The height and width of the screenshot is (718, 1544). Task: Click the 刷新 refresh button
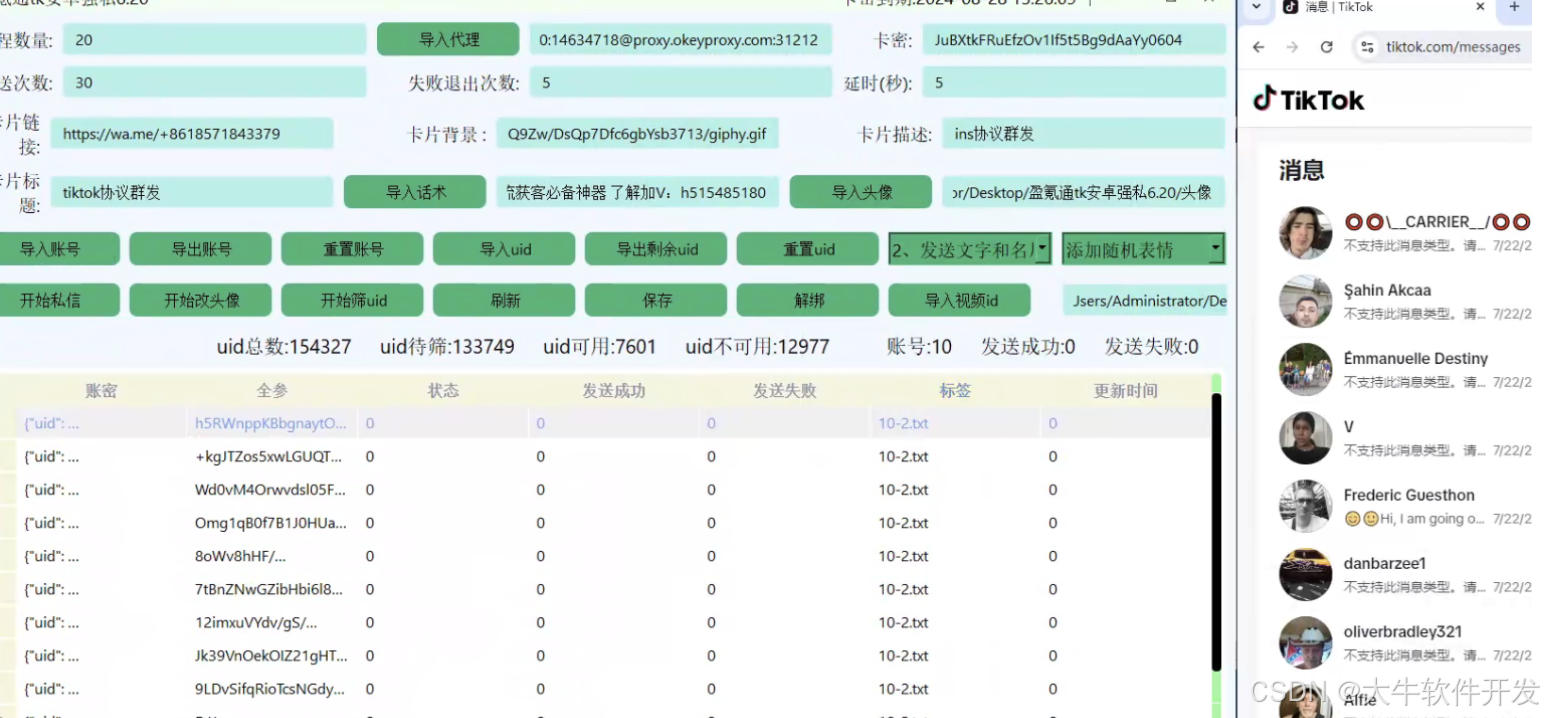505,300
